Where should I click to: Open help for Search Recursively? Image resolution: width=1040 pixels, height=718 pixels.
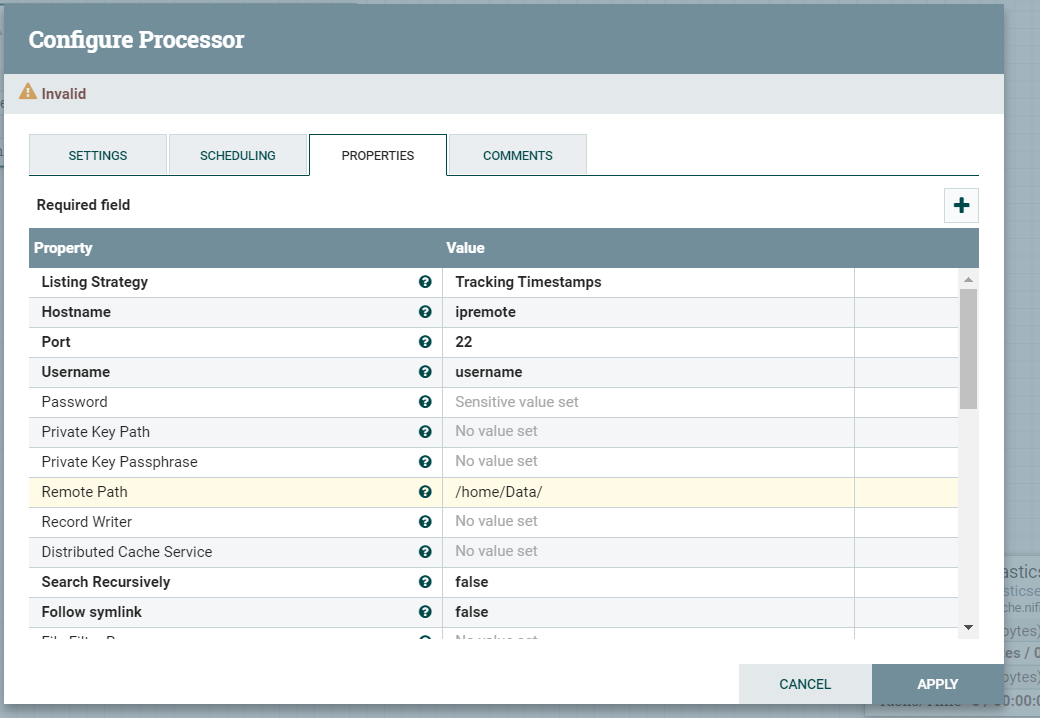(425, 582)
